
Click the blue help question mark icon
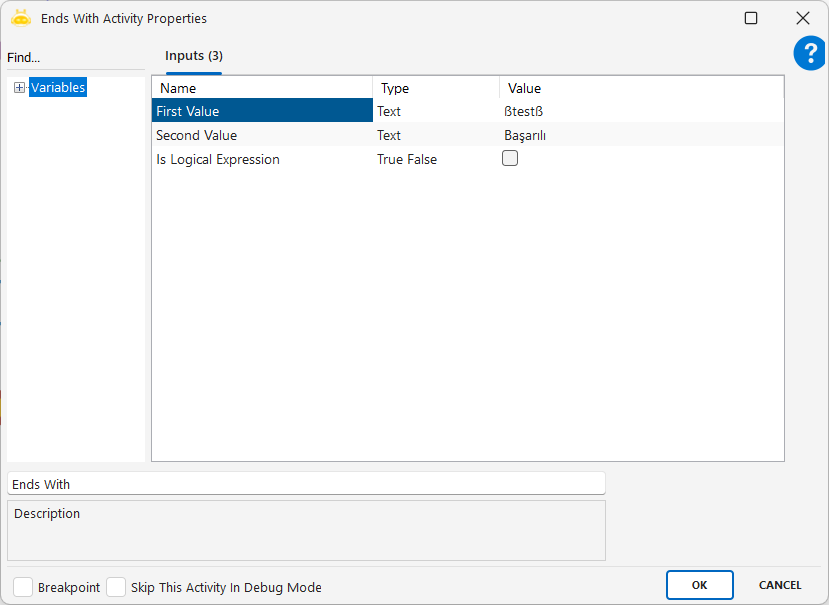pos(809,54)
